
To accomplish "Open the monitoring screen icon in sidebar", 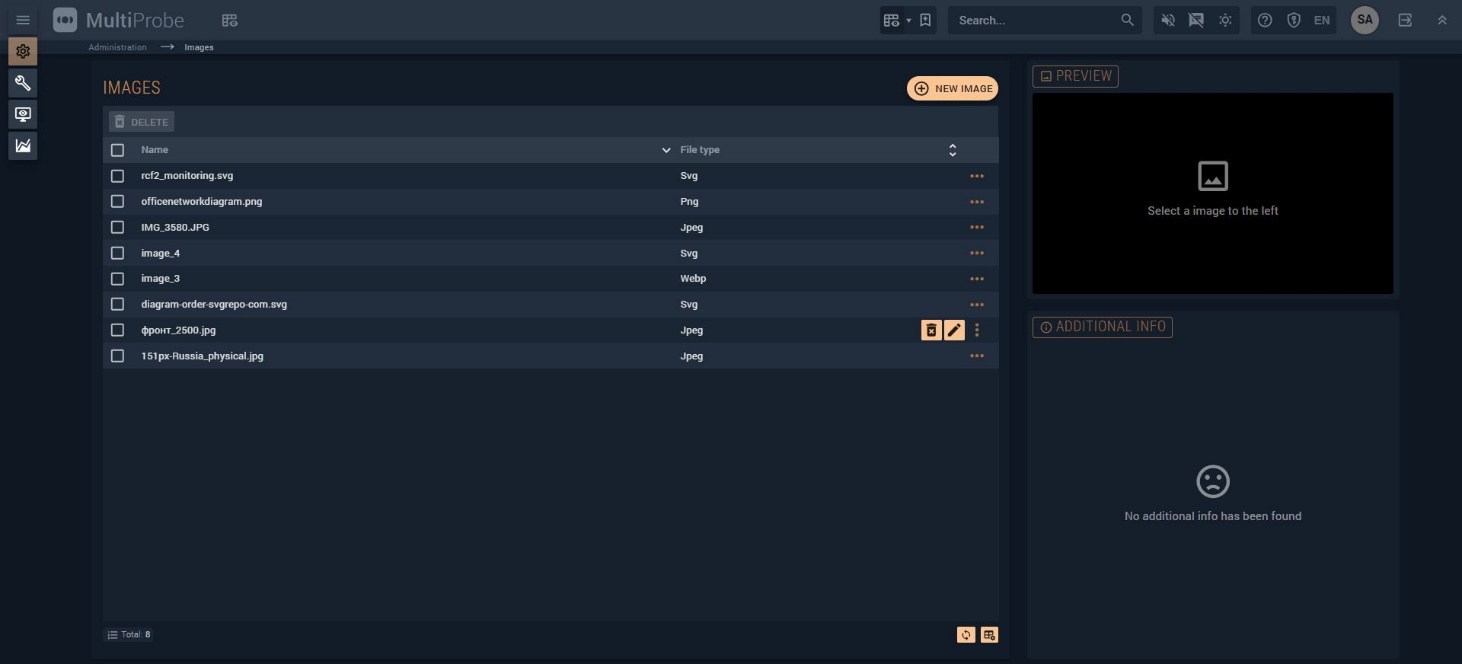I will click(x=22, y=114).
